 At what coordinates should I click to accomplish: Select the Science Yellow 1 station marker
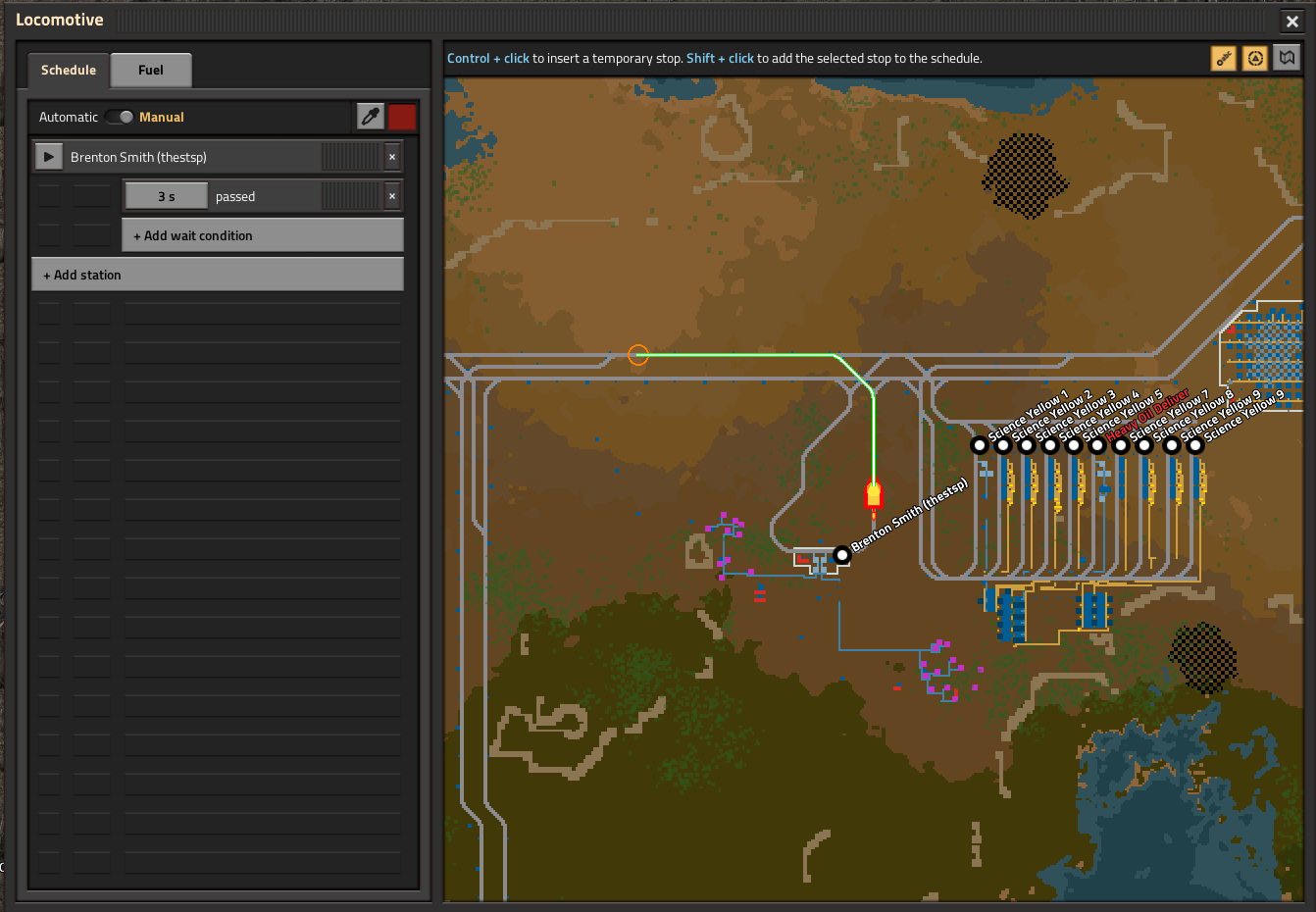(x=979, y=445)
